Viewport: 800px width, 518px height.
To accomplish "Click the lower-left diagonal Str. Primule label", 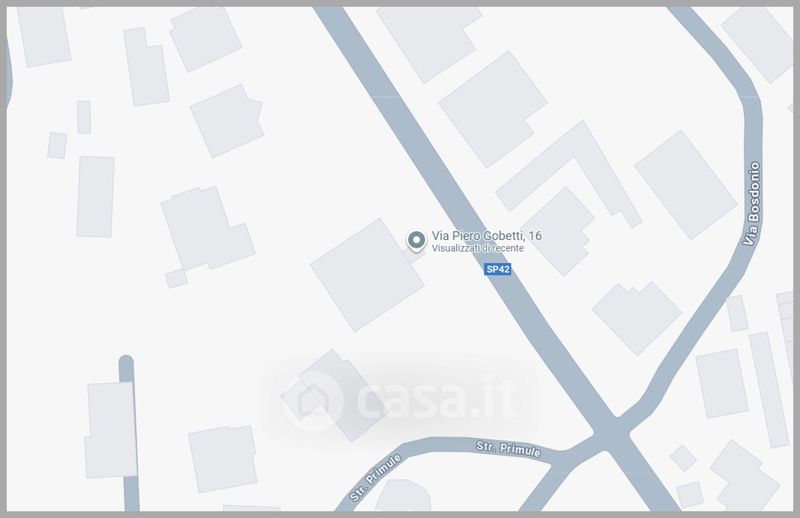I will (x=376, y=477).
